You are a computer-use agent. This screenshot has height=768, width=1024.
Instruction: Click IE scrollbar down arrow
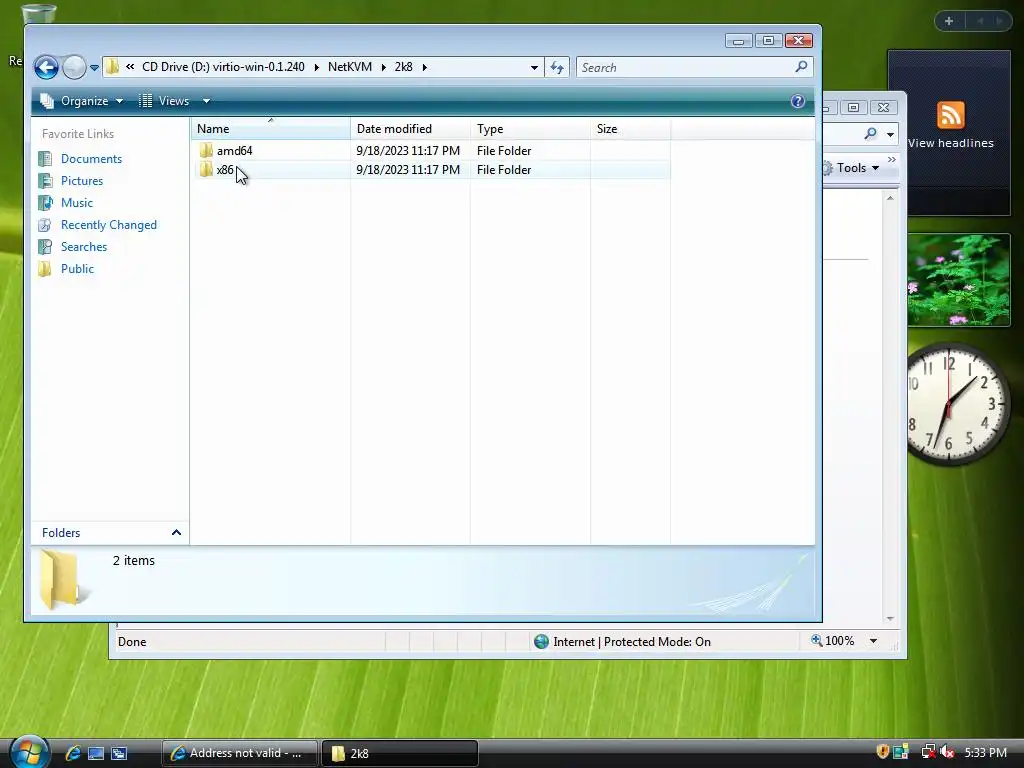tap(890, 618)
